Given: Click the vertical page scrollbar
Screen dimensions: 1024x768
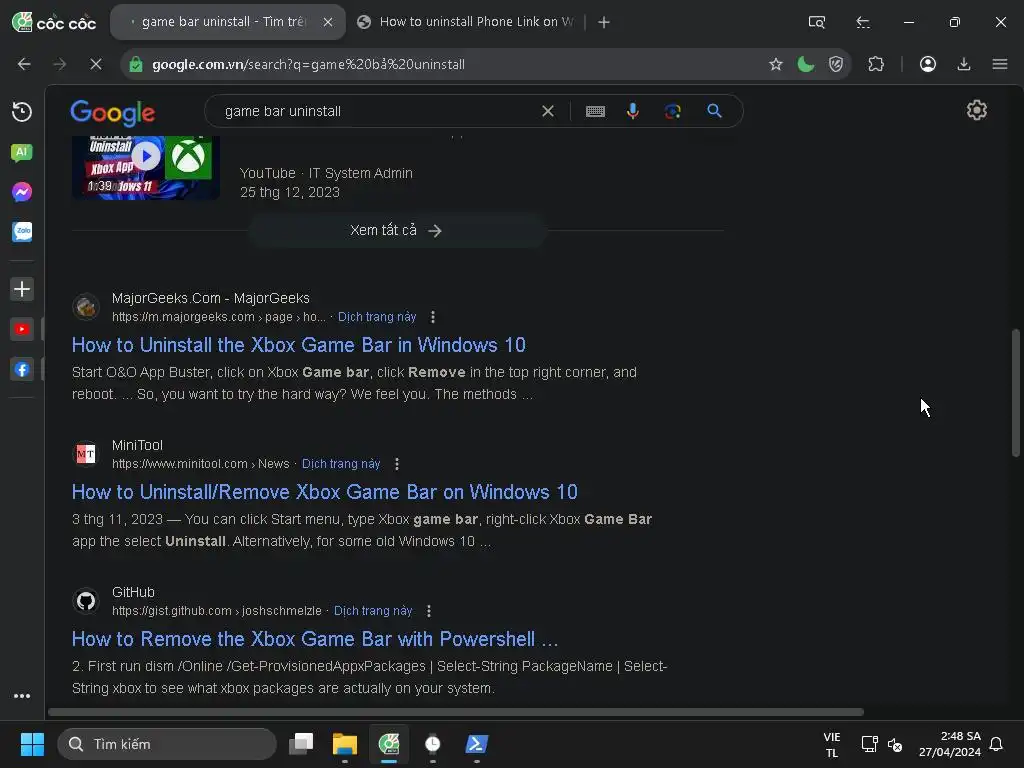Looking at the screenshot, I should (1016, 393).
